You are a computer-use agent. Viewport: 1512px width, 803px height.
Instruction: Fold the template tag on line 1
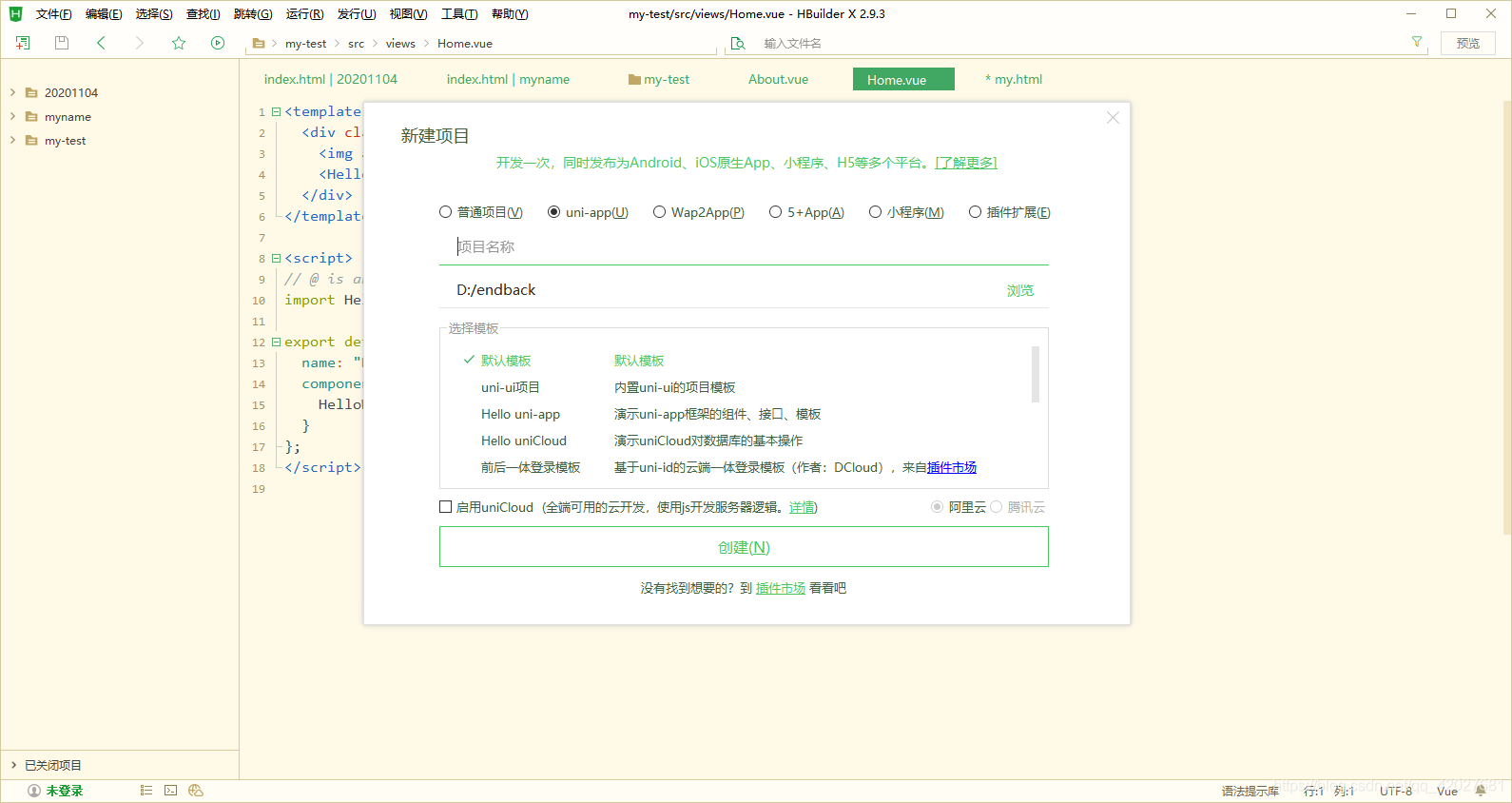pyautogui.click(x=276, y=111)
